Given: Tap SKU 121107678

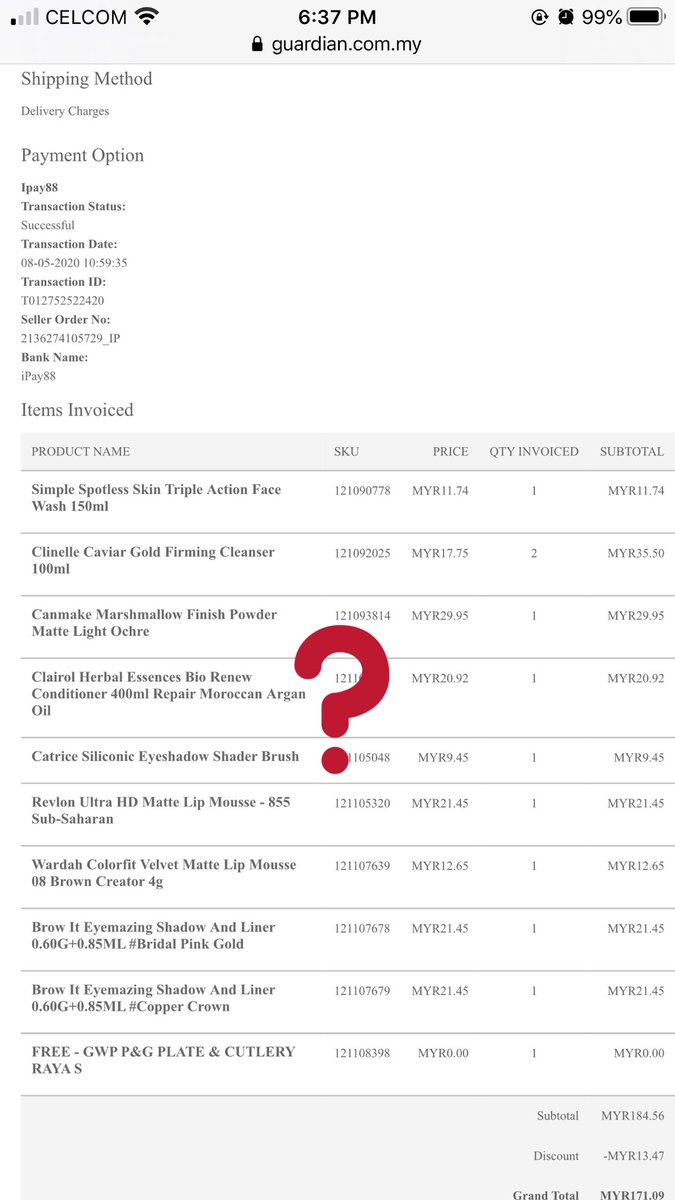Looking at the screenshot, I should (362, 928).
